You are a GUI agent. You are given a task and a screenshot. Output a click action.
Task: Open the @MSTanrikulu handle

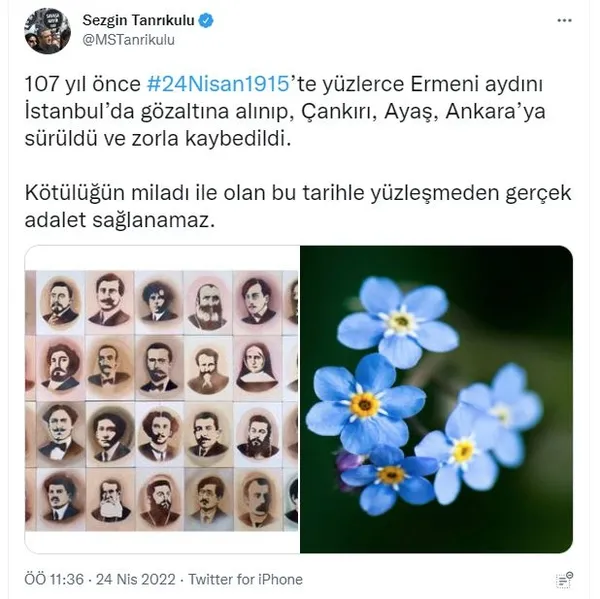129,40
